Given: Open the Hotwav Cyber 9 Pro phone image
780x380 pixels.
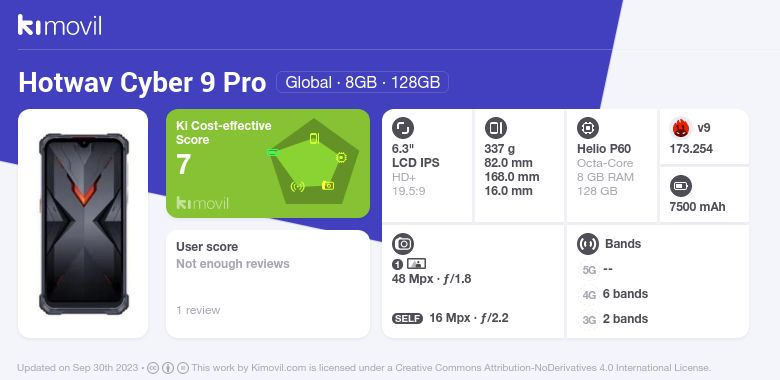Looking at the screenshot, I should pos(84,224).
